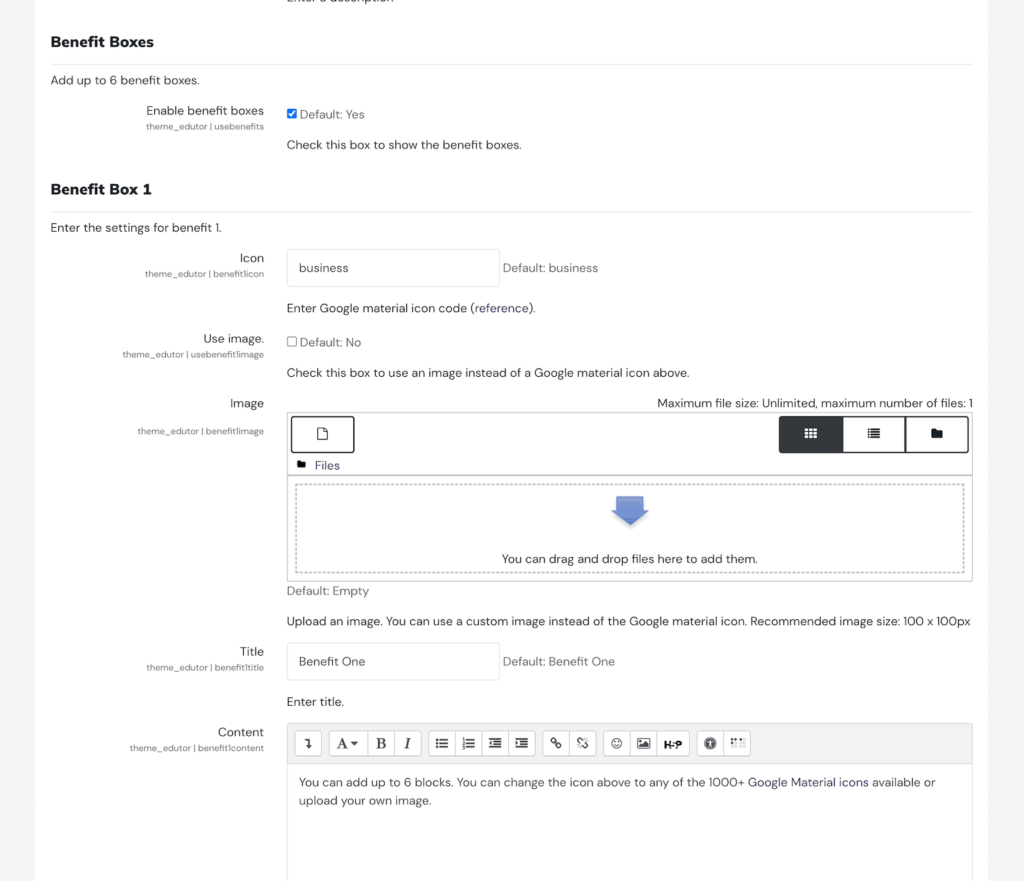1024x881 pixels.
Task: Check the Use image checkbox
Action: click(292, 342)
